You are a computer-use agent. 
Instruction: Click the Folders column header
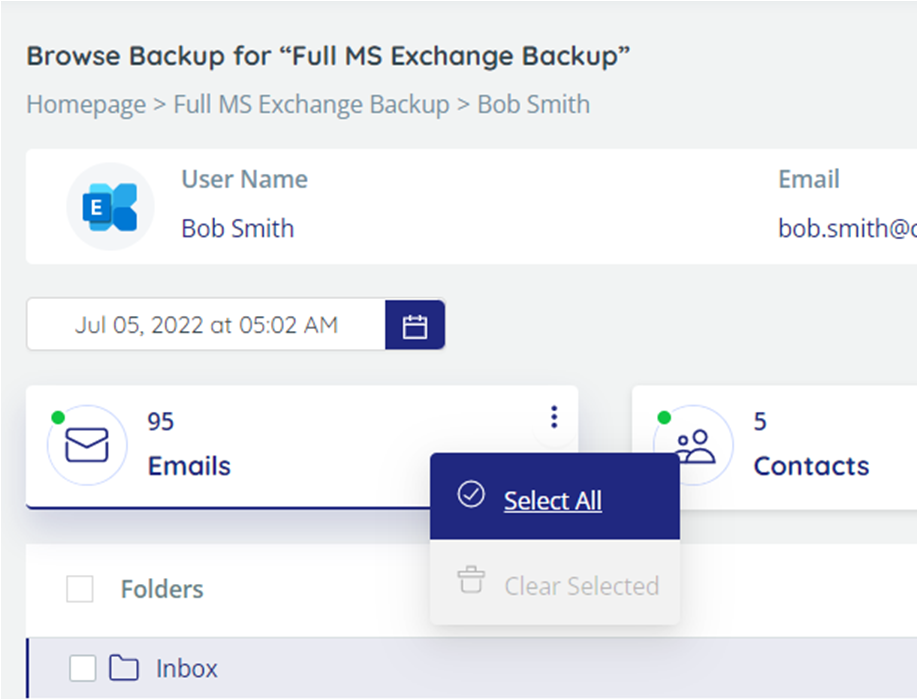tap(162, 589)
